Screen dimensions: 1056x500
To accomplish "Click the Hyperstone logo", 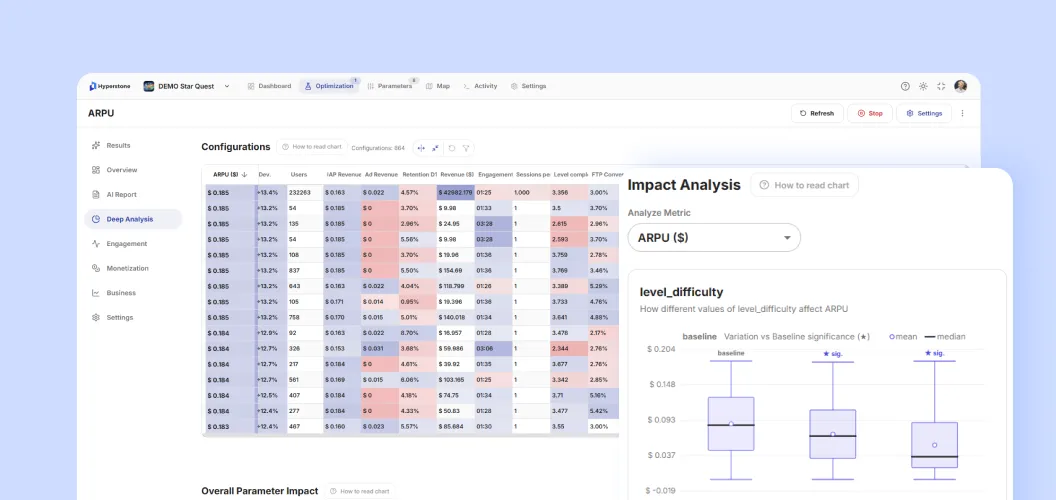I will [x=109, y=86].
